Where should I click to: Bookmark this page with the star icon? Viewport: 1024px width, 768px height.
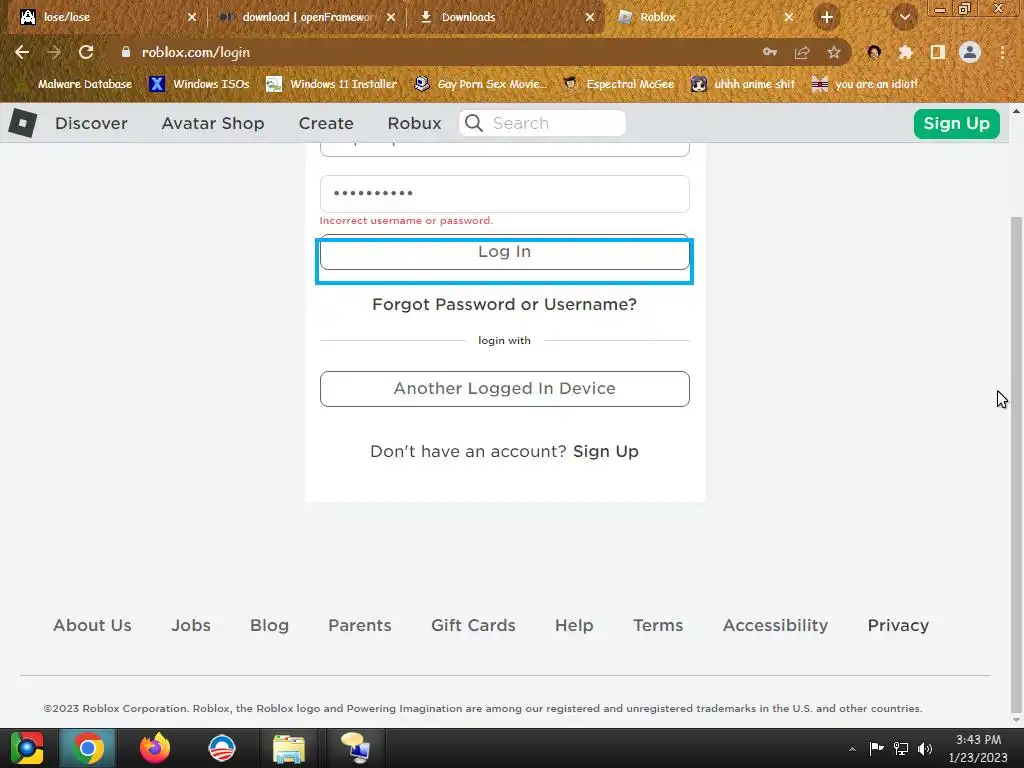[x=834, y=52]
